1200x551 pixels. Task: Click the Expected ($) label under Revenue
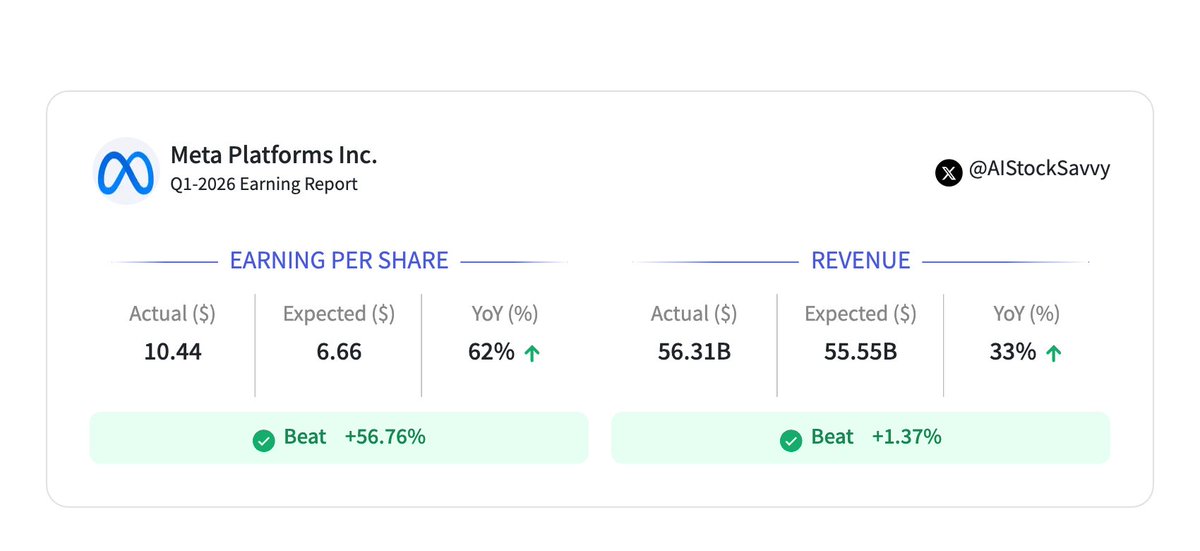click(860, 314)
